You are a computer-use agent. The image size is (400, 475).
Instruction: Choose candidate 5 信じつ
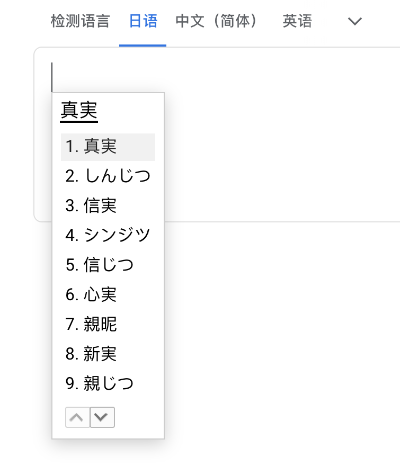click(108, 265)
